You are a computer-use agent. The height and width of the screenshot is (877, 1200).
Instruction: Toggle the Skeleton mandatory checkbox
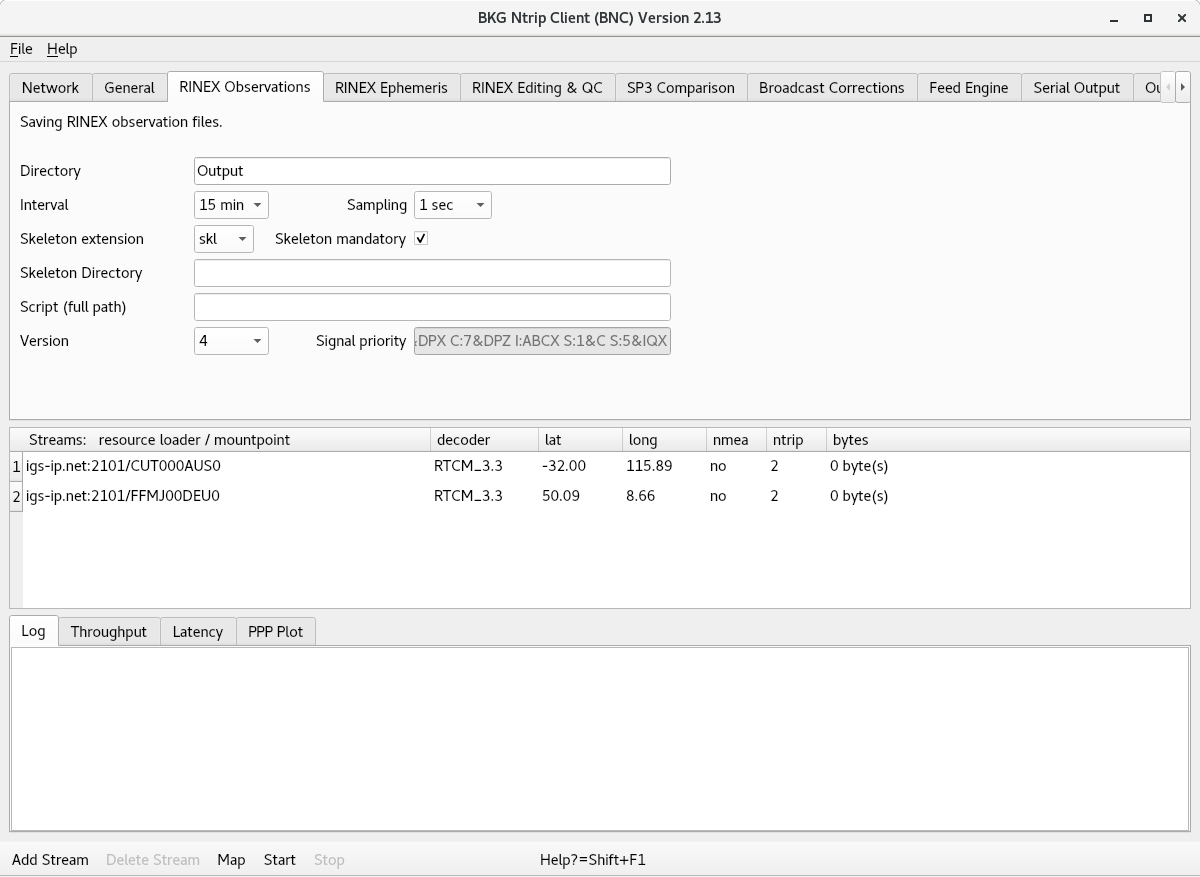pos(421,239)
